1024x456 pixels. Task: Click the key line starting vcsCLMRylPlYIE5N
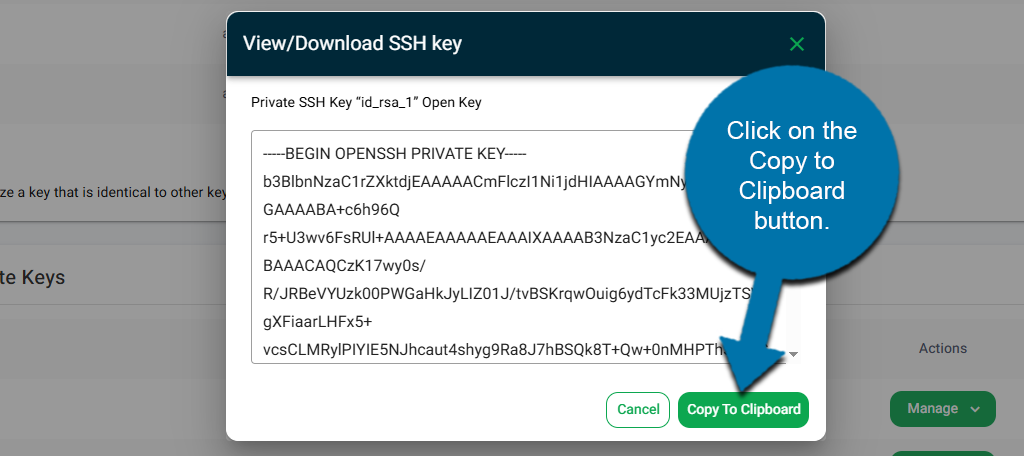pyautogui.click(x=480, y=350)
